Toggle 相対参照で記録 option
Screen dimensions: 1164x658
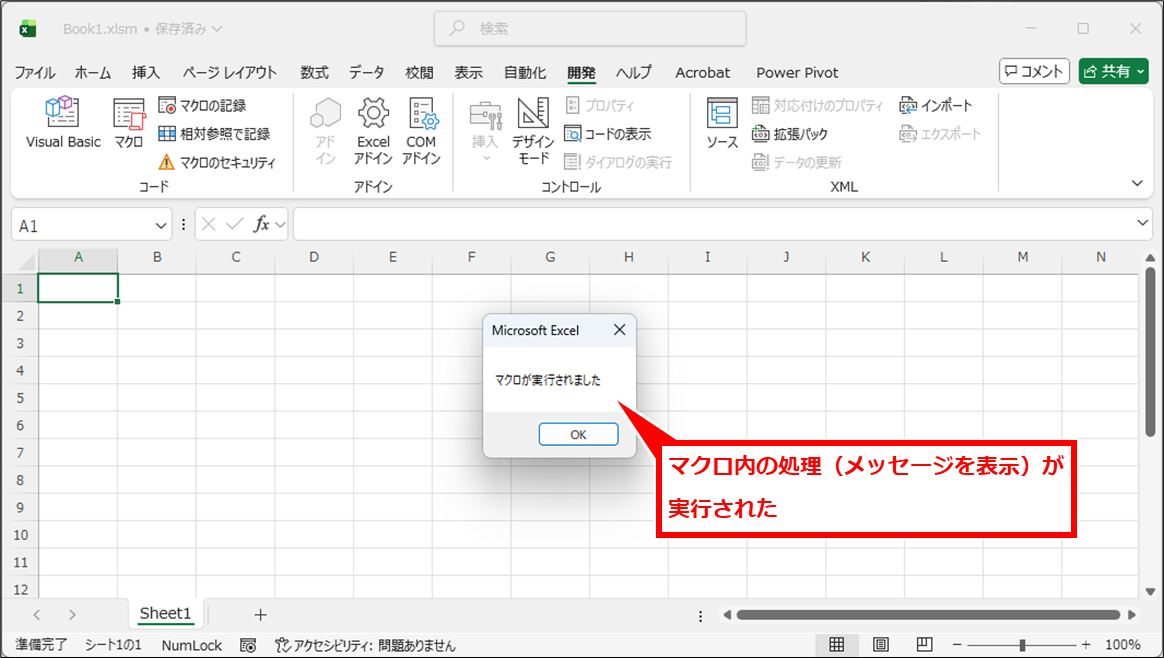click(x=214, y=133)
